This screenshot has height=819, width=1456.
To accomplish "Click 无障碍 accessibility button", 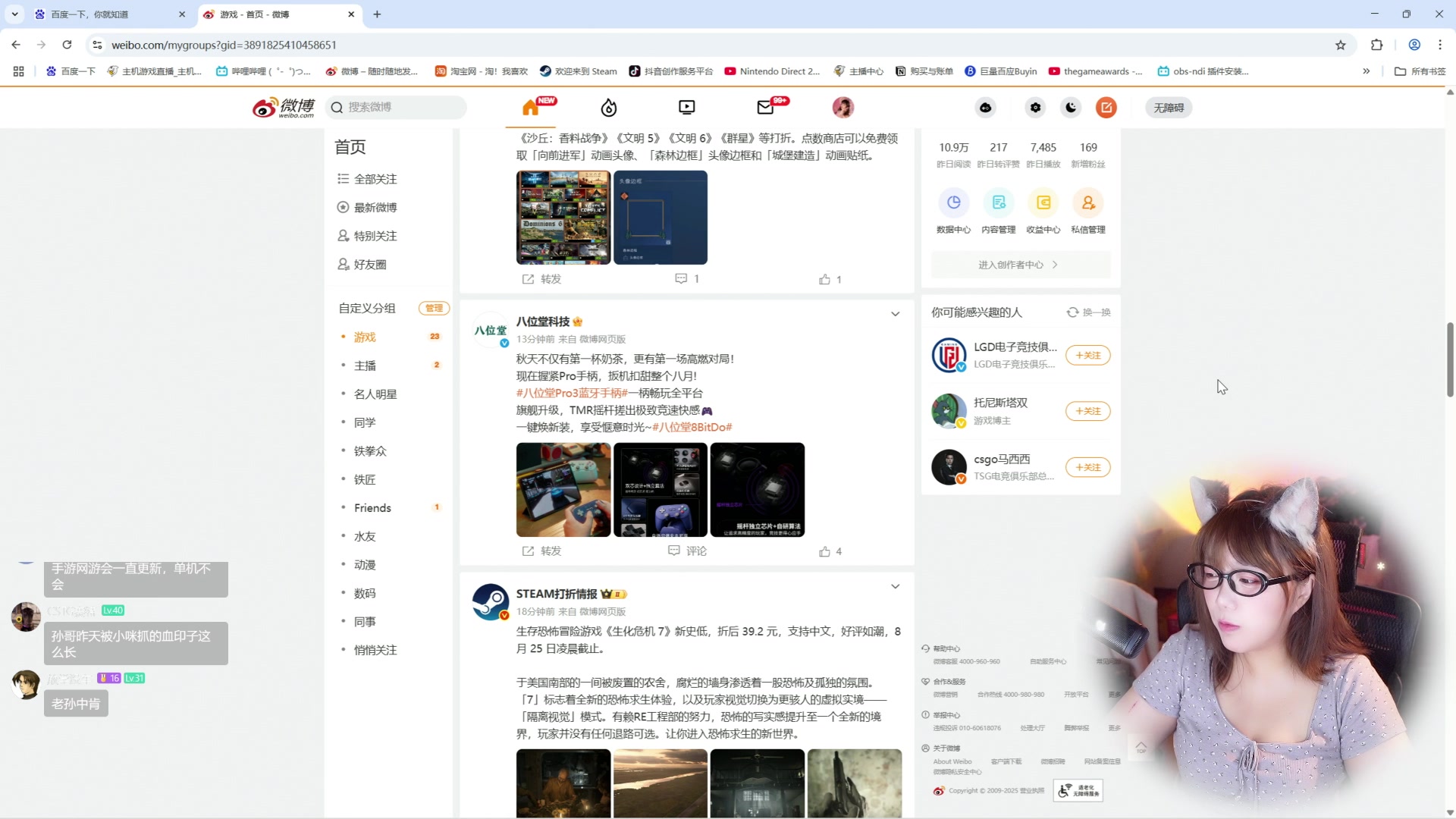I will pos(1169,108).
